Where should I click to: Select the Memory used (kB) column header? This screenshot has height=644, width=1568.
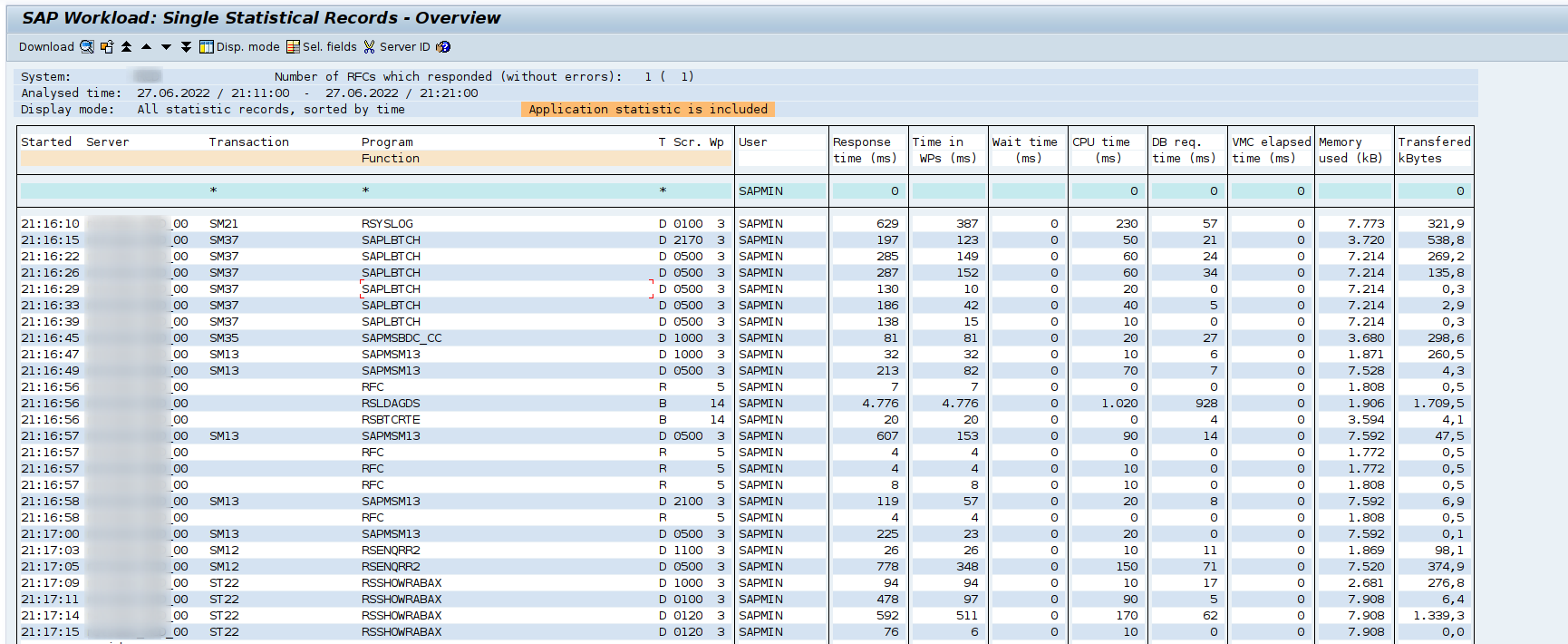point(1351,151)
